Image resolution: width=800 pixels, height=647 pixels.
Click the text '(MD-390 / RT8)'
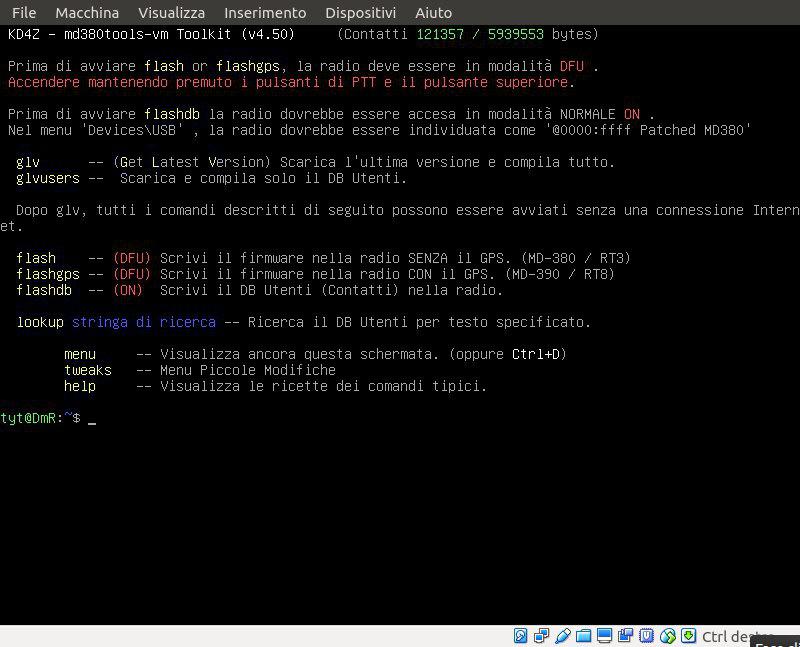560,274
